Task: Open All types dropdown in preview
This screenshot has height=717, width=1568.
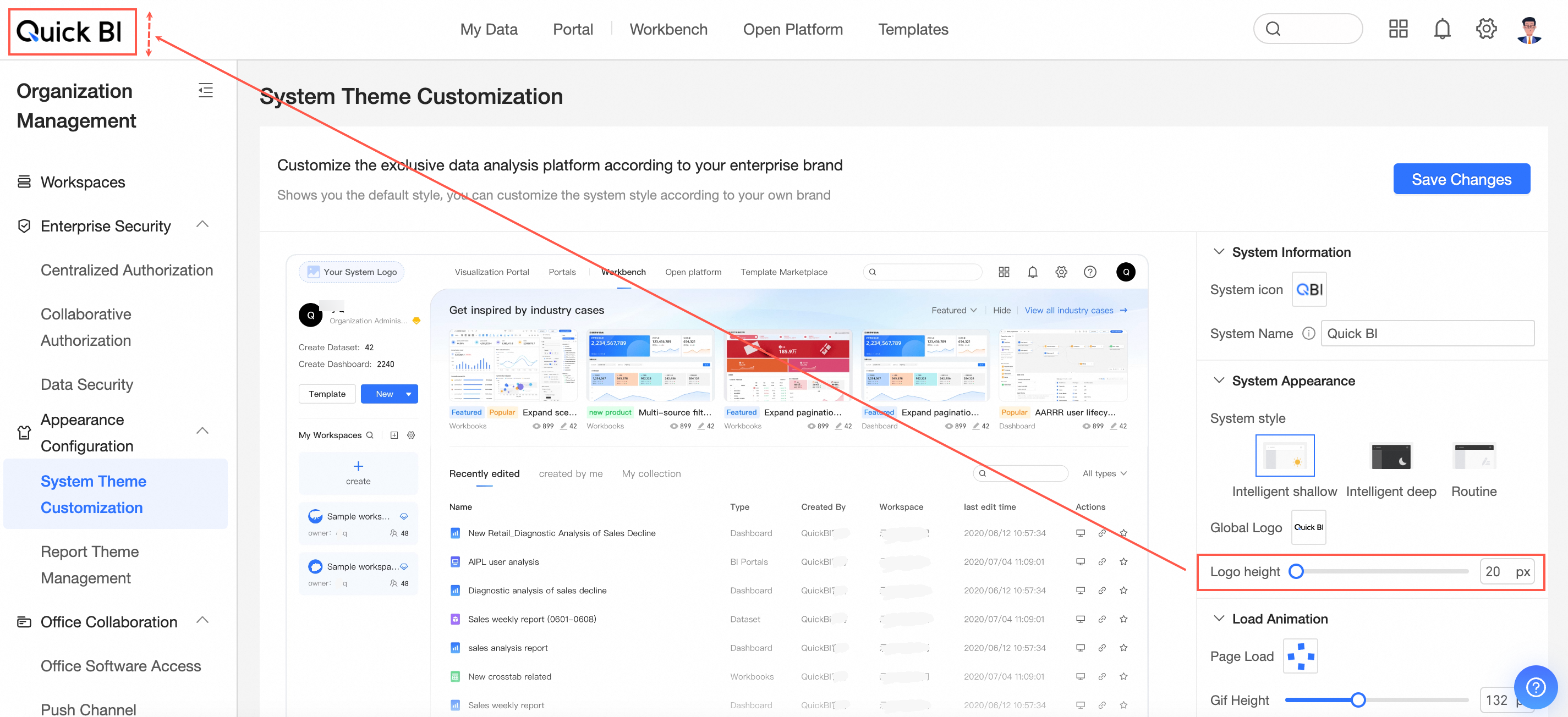Action: pyautogui.click(x=1104, y=473)
